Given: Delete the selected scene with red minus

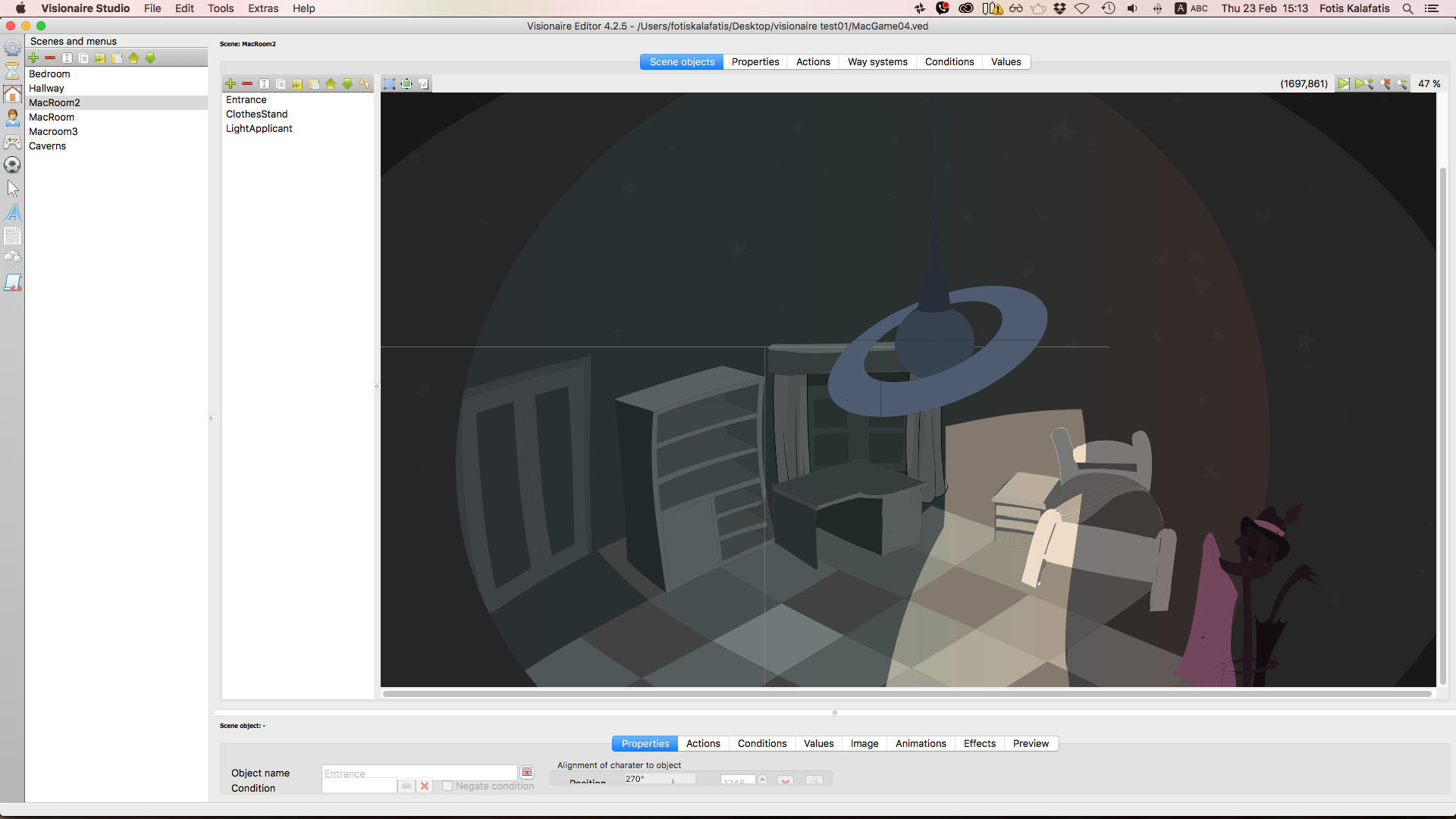Looking at the screenshot, I should 50,58.
